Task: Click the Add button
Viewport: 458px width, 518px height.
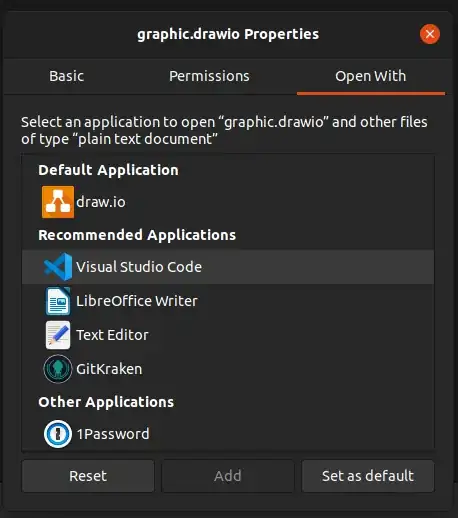Action: (228, 476)
